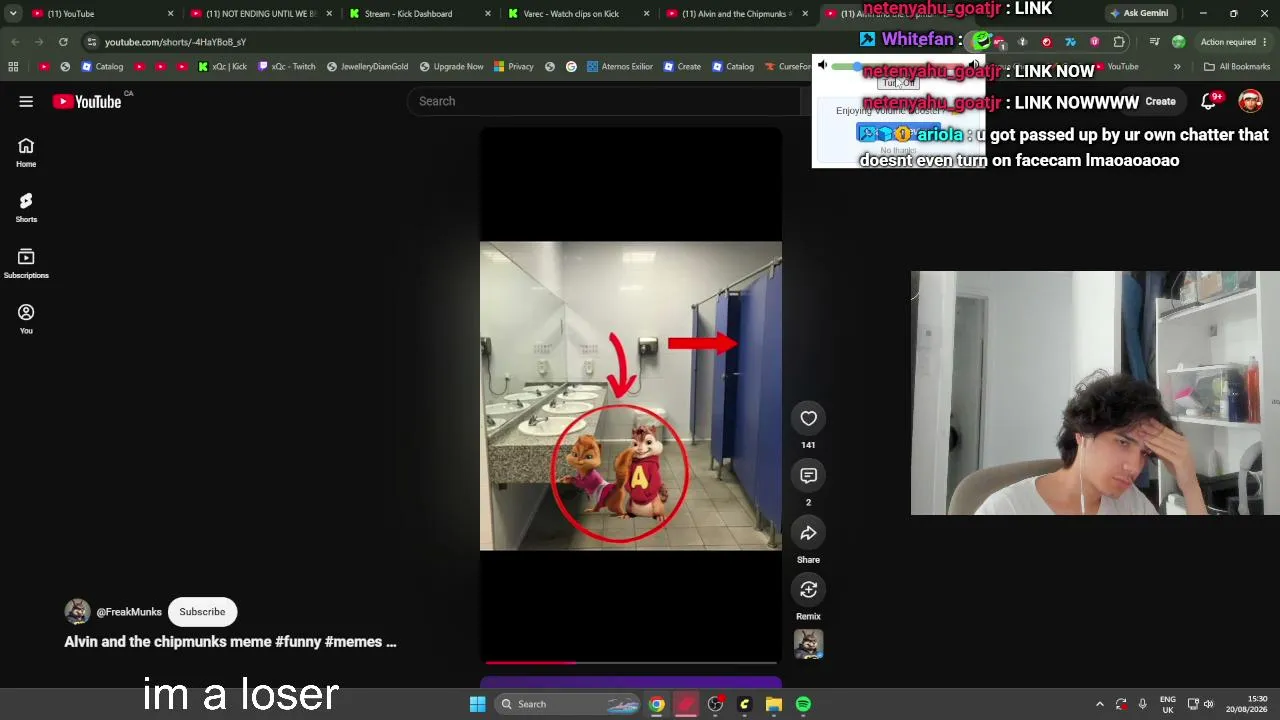This screenshot has width=1280, height=720.
Task: Open the browser Extensions puzzle icon
Action: pyautogui.click(x=1119, y=42)
